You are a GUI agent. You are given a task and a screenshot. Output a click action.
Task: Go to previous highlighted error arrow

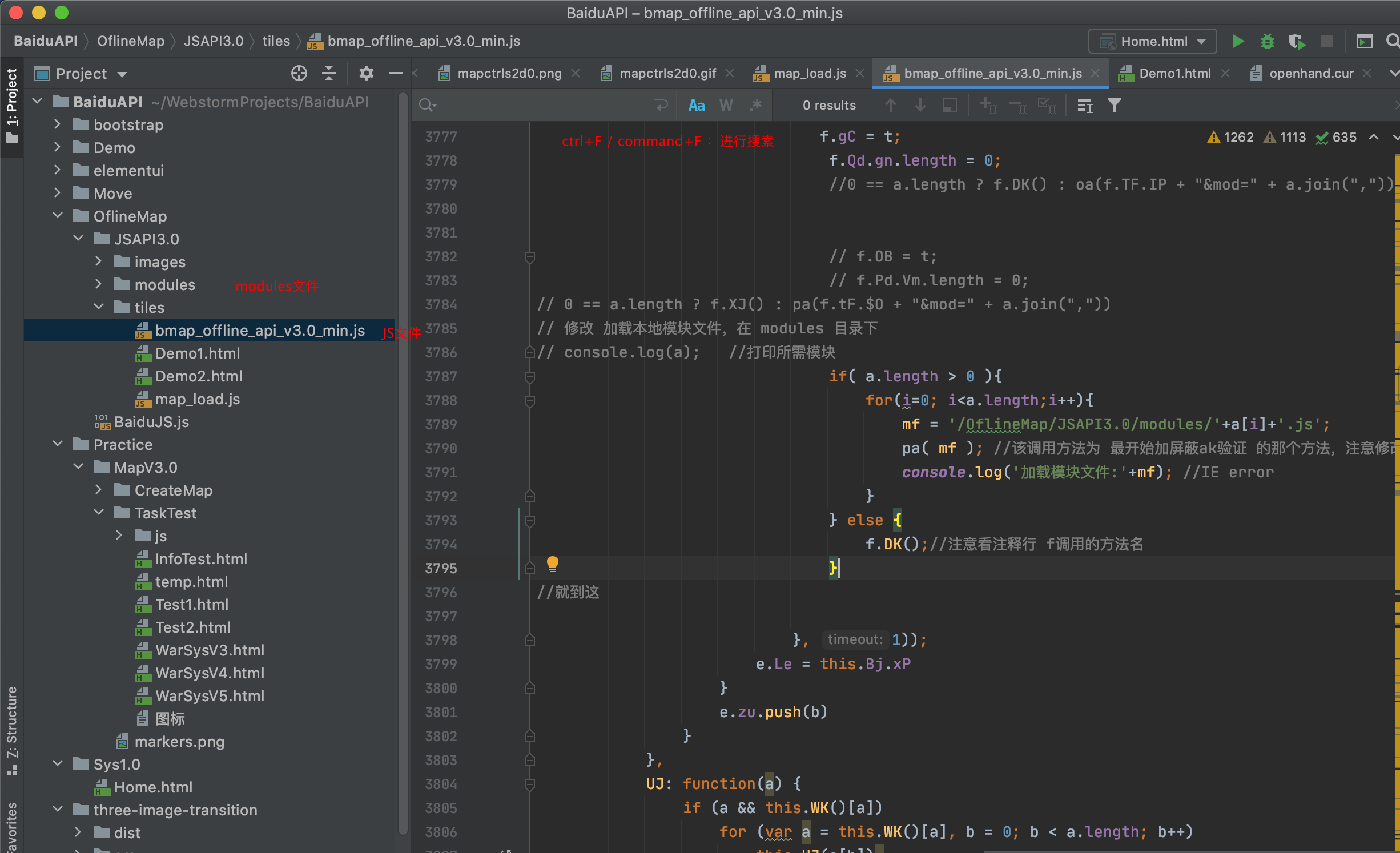(1374, 138)
